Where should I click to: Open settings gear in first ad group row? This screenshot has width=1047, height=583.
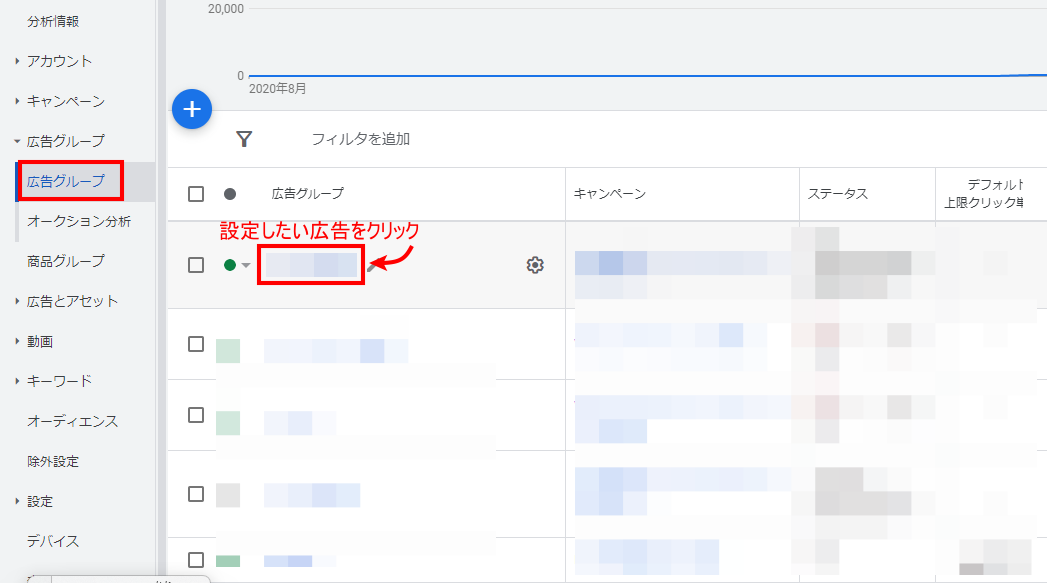(535, 265)
